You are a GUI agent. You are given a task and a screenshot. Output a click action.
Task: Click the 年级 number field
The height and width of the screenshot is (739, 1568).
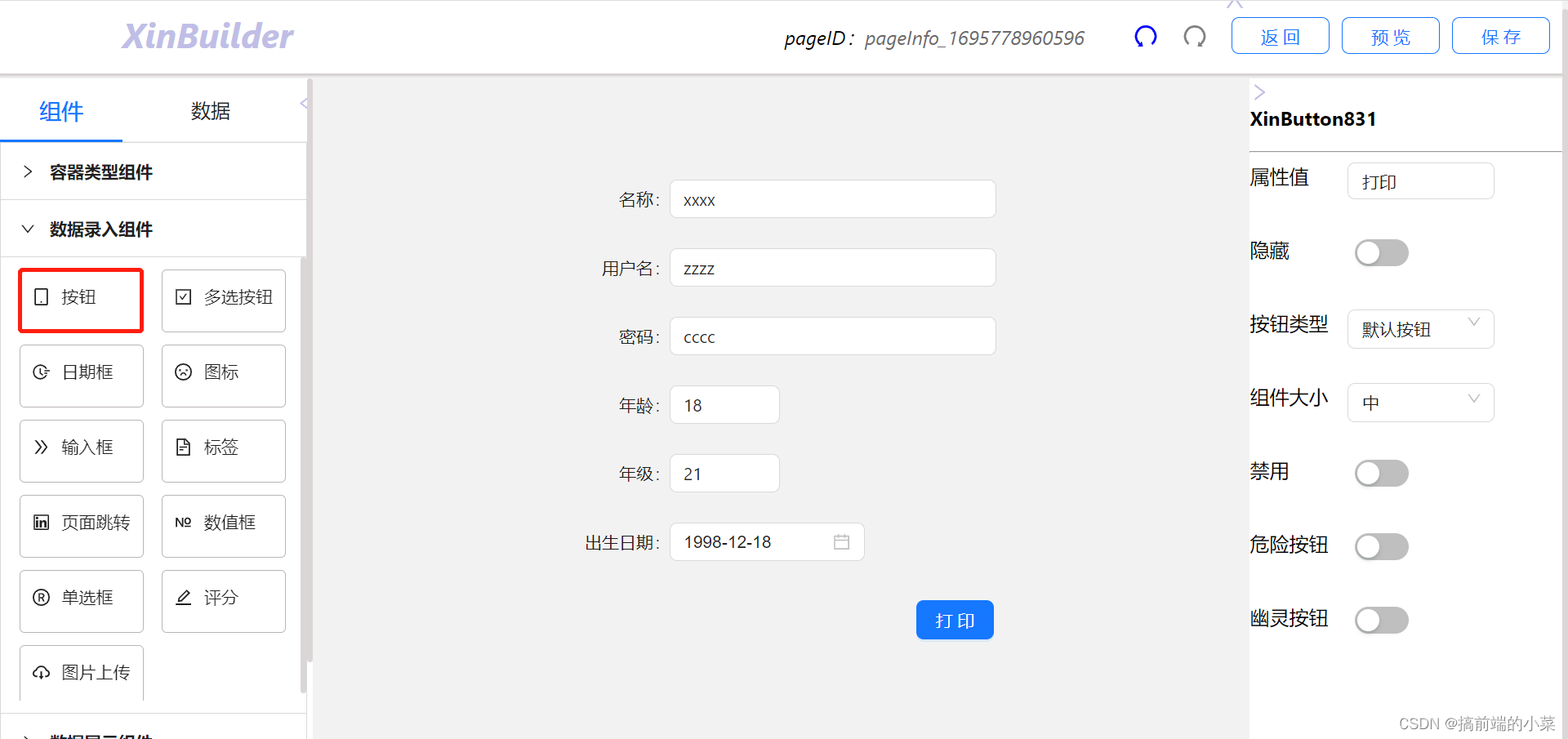point(724,474)
